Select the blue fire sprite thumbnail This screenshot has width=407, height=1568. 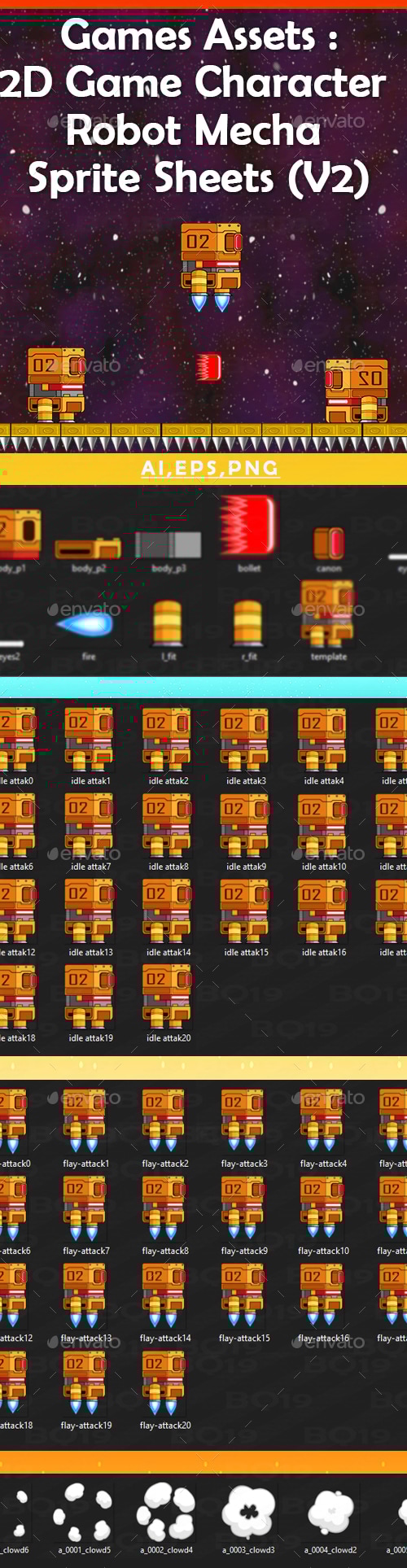point(83,625)
